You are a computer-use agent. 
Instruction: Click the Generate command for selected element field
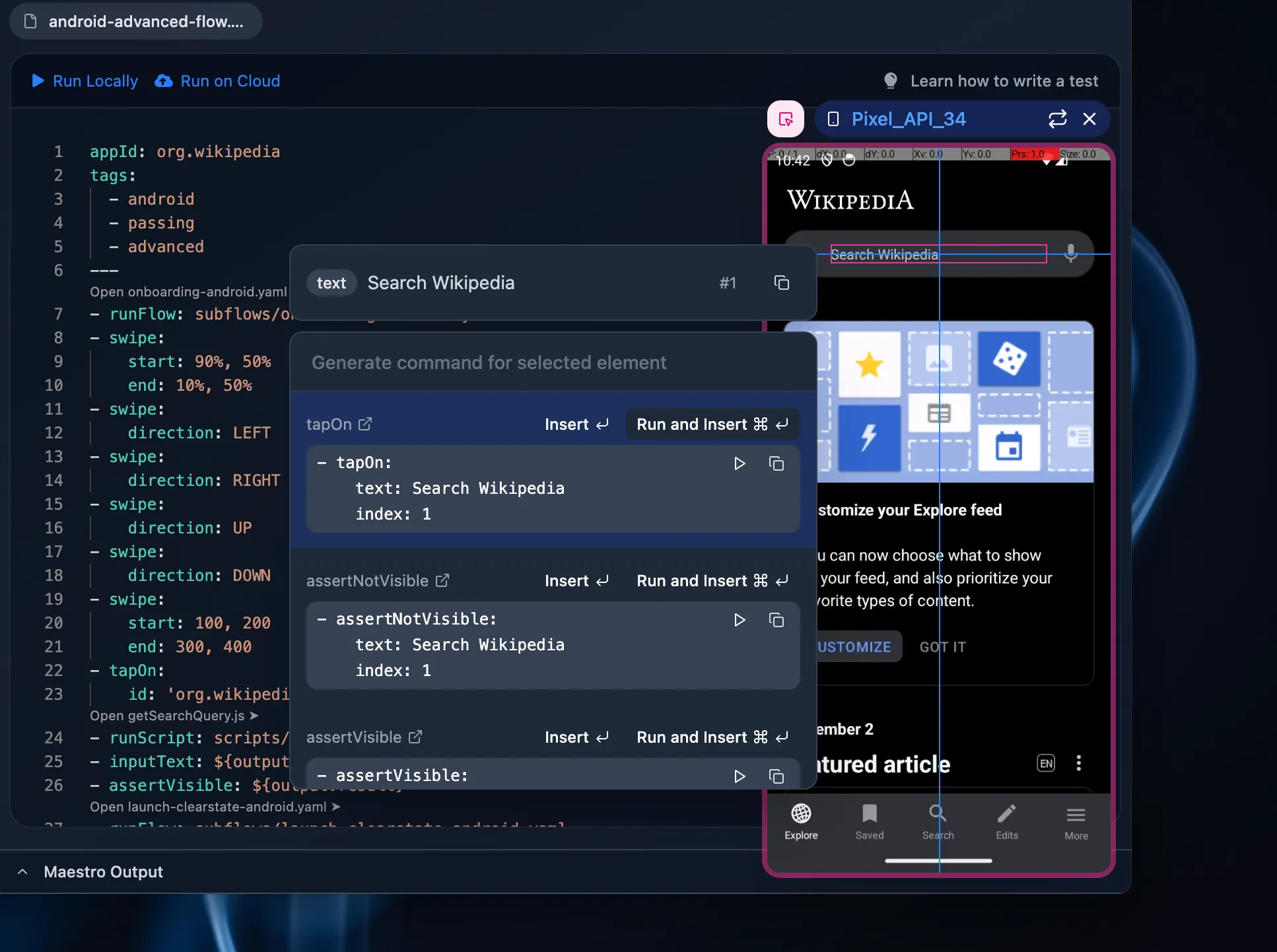point(553,362)
